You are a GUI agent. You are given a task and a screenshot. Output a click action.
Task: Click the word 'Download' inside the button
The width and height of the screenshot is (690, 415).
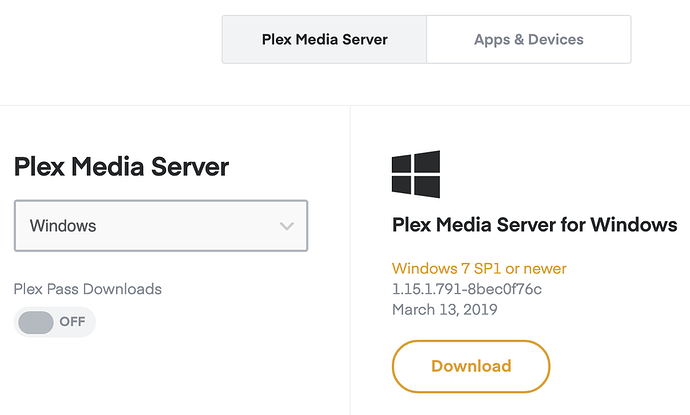click(x=471, y=366)
